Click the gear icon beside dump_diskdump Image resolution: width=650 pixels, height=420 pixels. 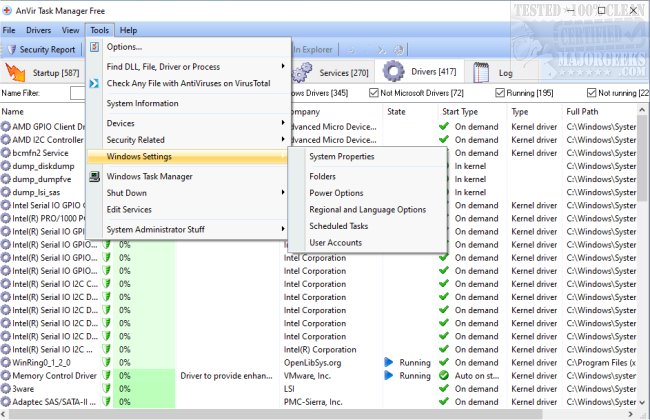[5, 166]
